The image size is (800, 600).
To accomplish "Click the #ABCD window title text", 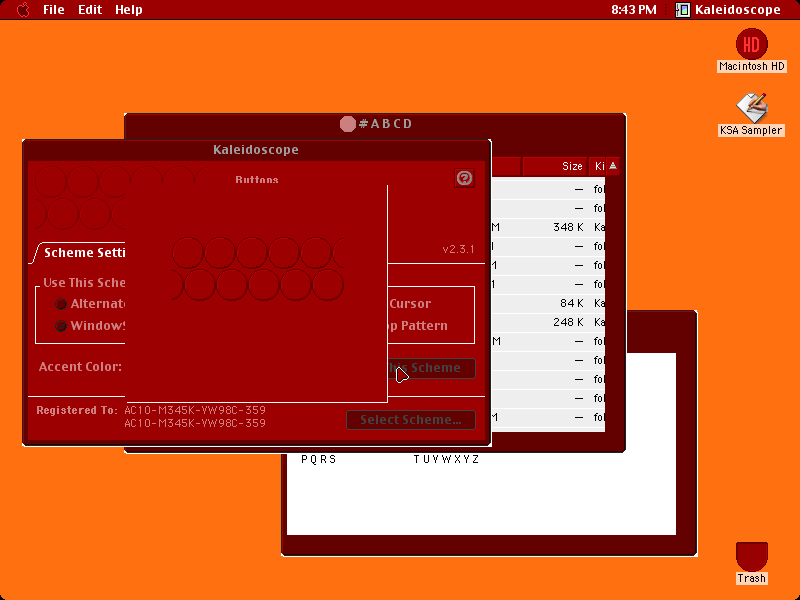I will [x=386, y=124].
